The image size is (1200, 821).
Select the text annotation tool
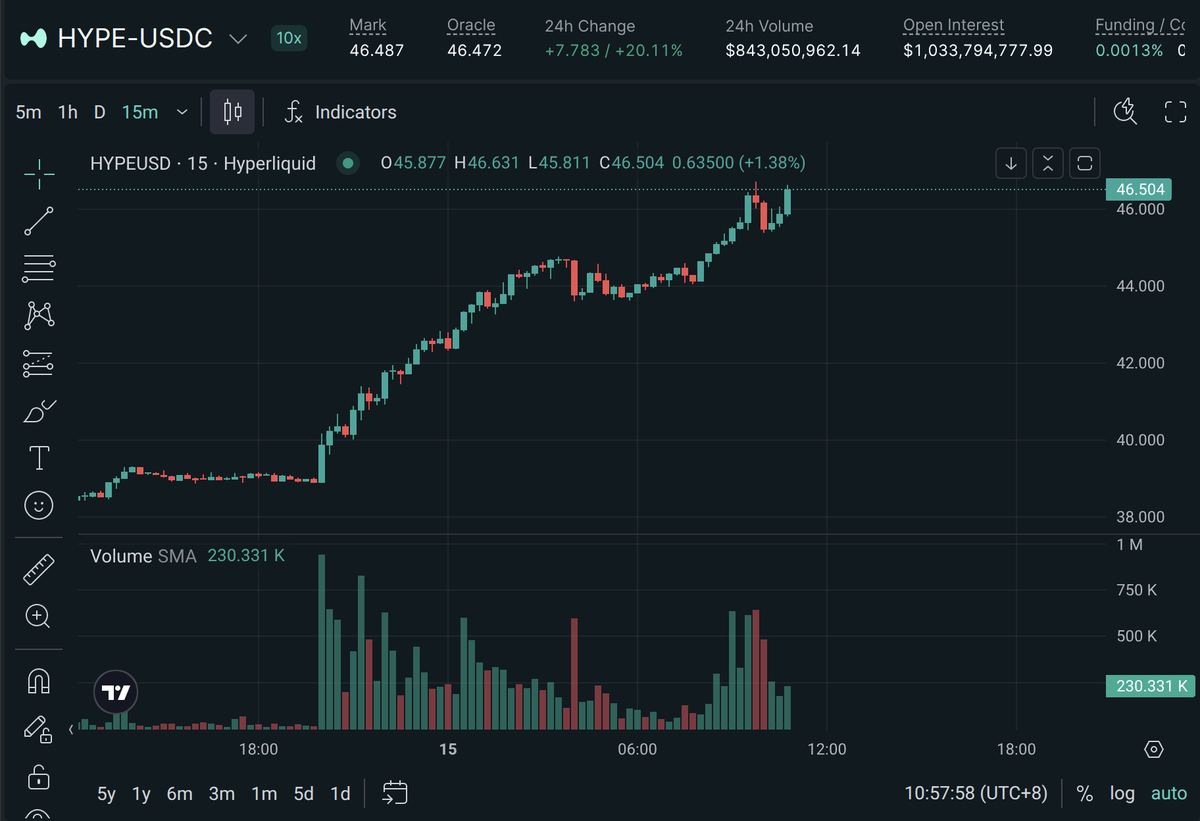point(39,458)
